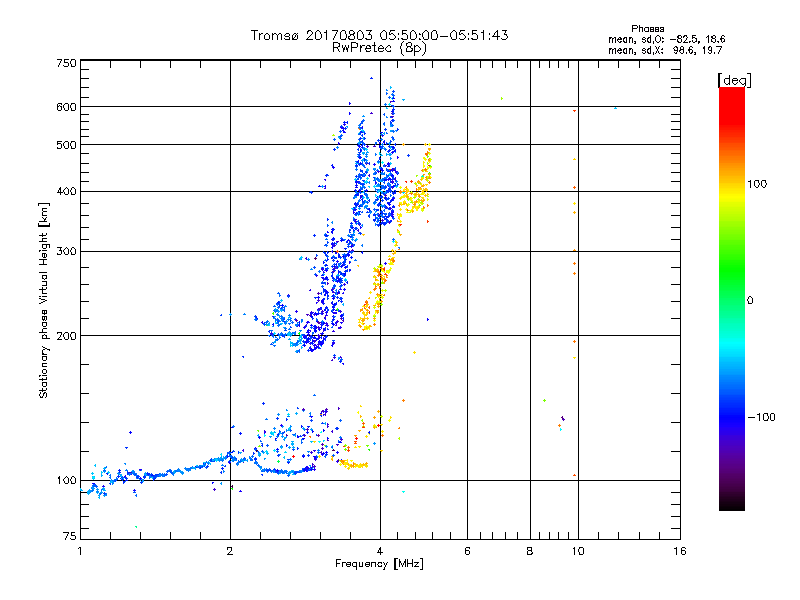This screenshot has height=600, width=800.
Task: Click the colorbar tick label '0'
Action: click(x=750, y=301)
